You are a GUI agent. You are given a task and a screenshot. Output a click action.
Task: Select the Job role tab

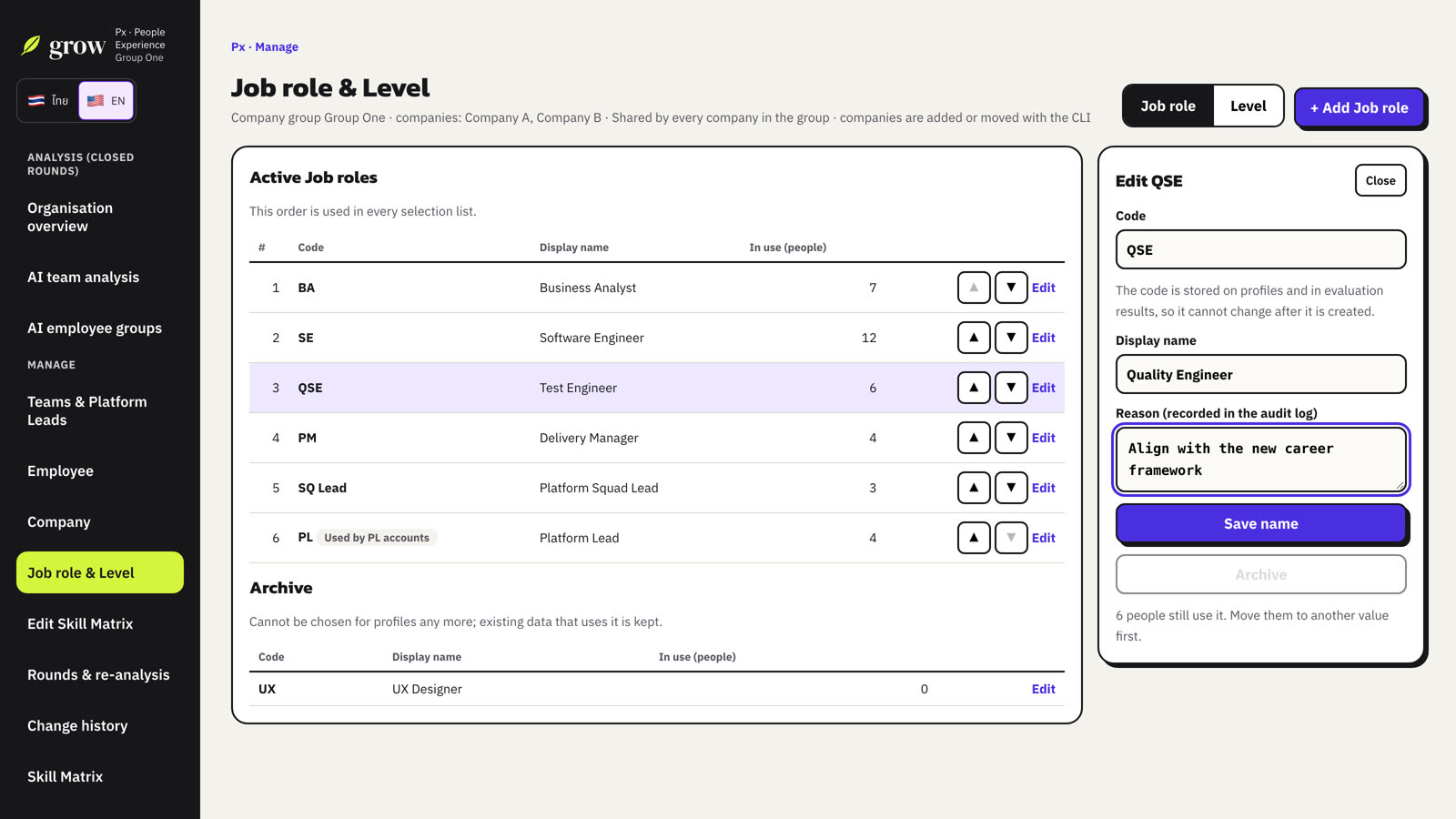1168,106
